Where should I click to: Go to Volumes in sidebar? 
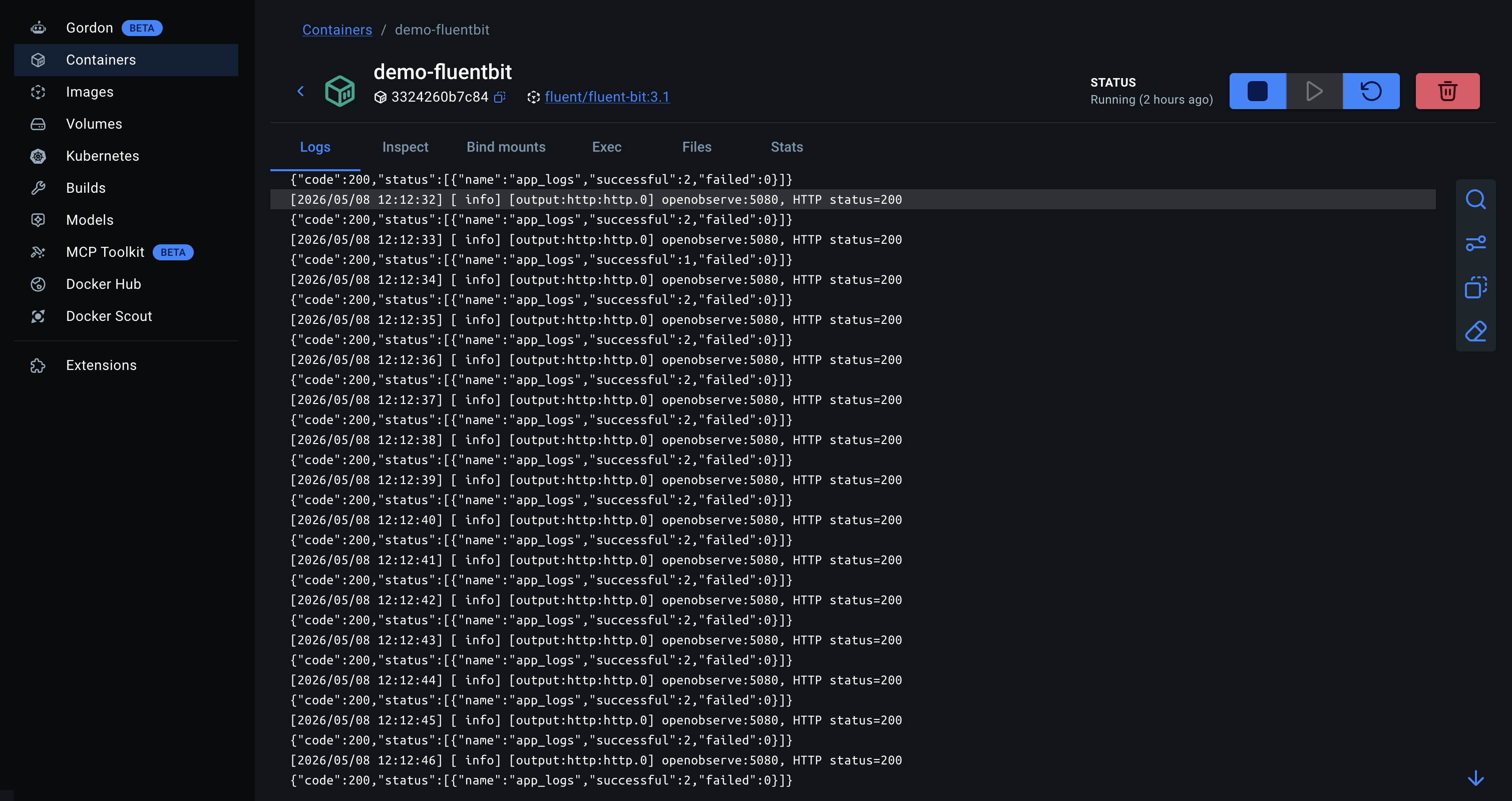pos(126,124)
